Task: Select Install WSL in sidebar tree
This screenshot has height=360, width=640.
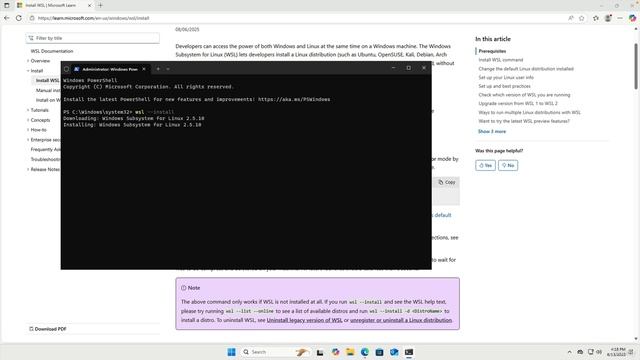Action: coord(47,80)
